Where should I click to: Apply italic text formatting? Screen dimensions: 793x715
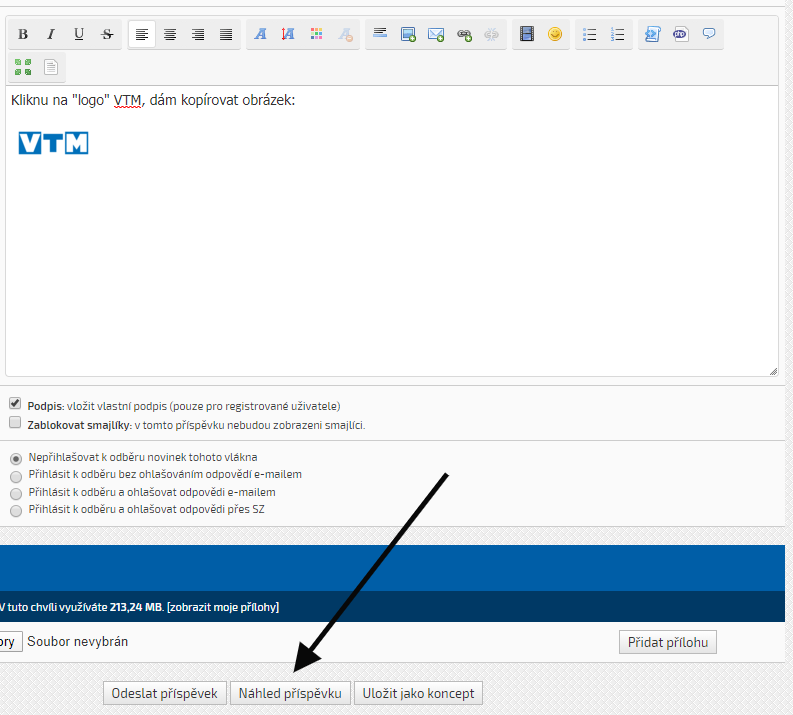(x=51, y=35)
